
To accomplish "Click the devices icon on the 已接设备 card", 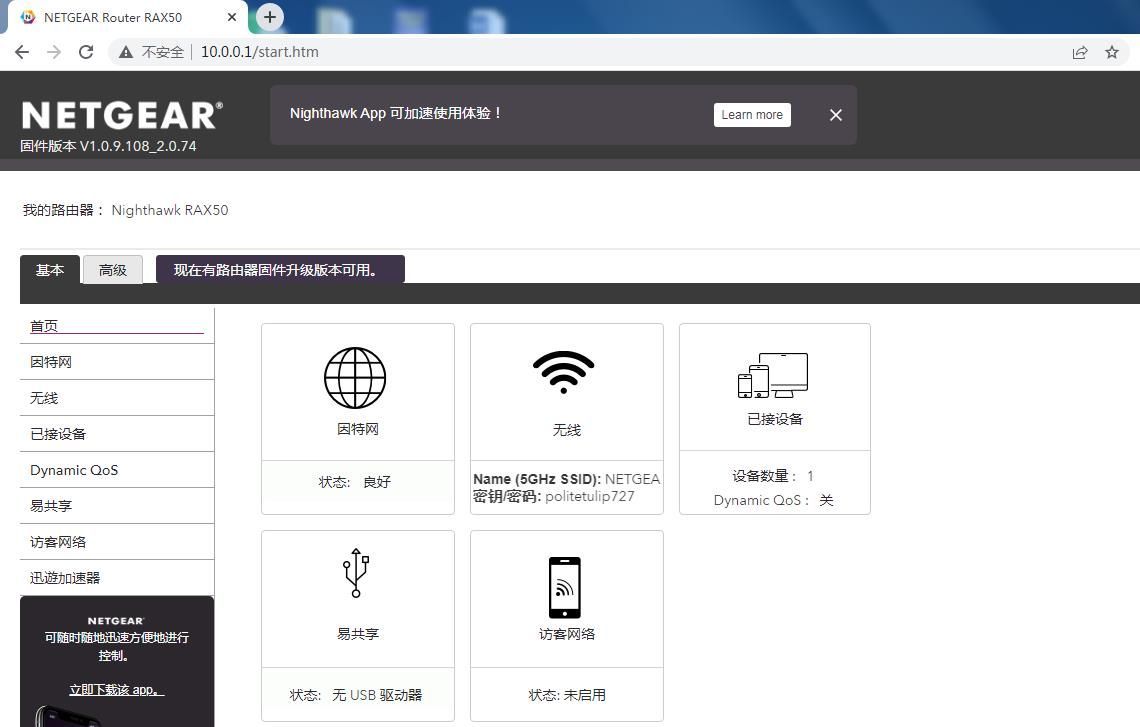I will (x=775, y=372).
